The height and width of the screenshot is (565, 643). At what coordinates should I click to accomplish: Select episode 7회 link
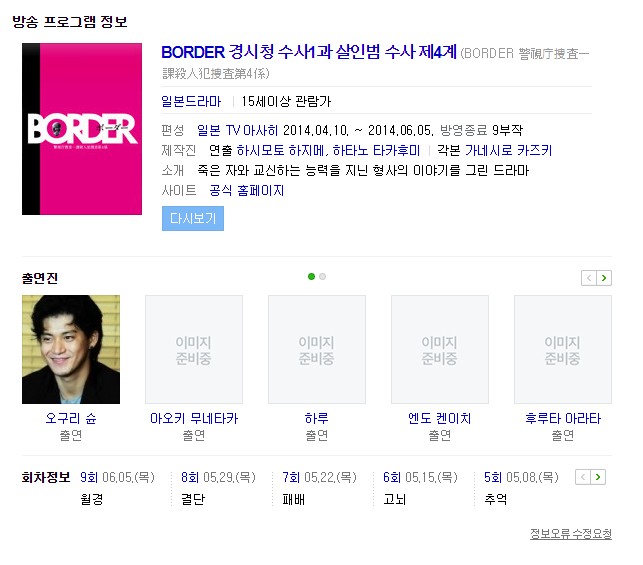click(x=291, y=478)
